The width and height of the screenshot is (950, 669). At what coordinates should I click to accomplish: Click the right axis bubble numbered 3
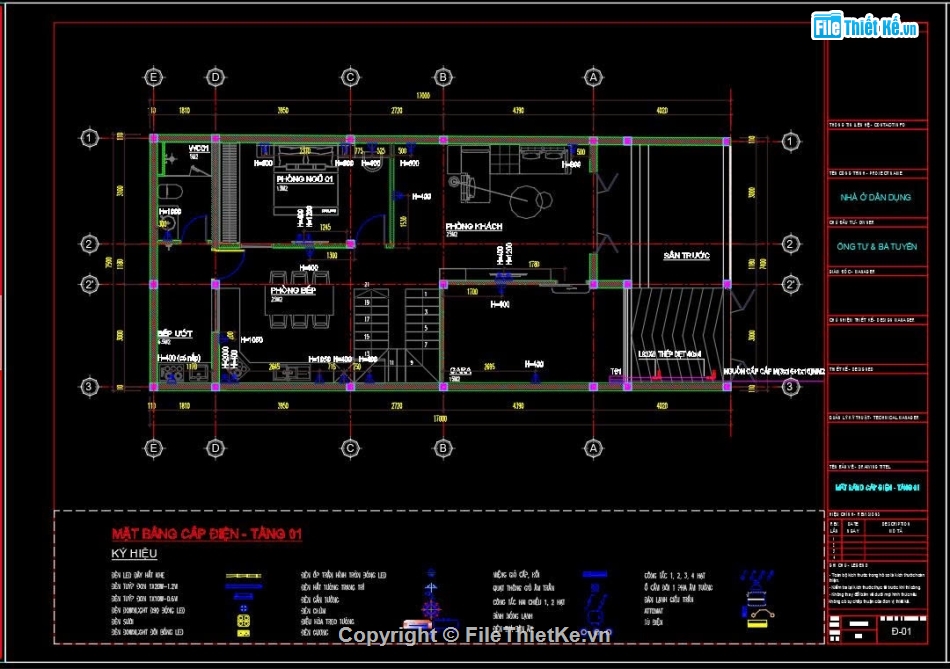tap(789, 386)
